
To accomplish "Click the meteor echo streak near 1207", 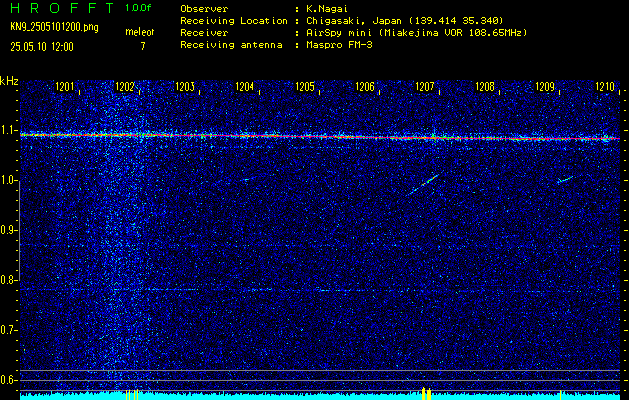I will (423, 184).
